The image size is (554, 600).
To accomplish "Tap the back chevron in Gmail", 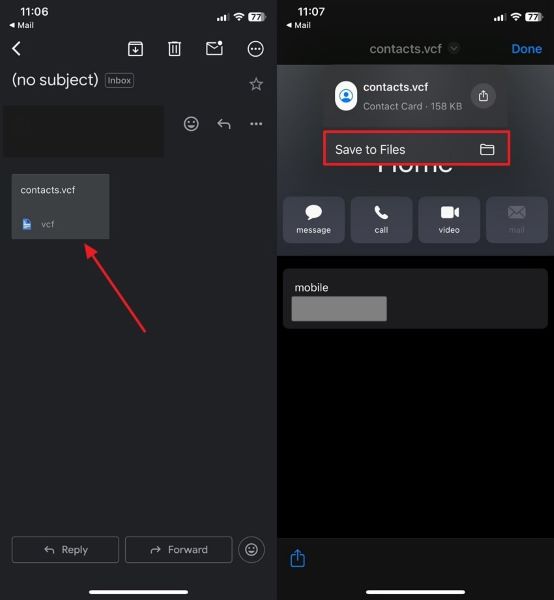I will pyautogui.click(x=16, y=49).
